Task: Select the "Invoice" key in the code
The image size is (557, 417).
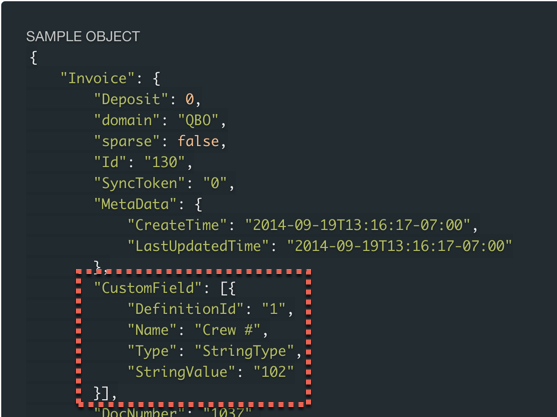Action: (98, 78)
